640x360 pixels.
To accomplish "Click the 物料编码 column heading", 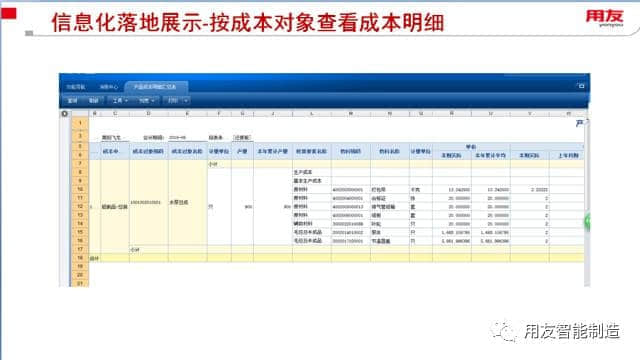I will pyautogui.click(x=351, y=151).
